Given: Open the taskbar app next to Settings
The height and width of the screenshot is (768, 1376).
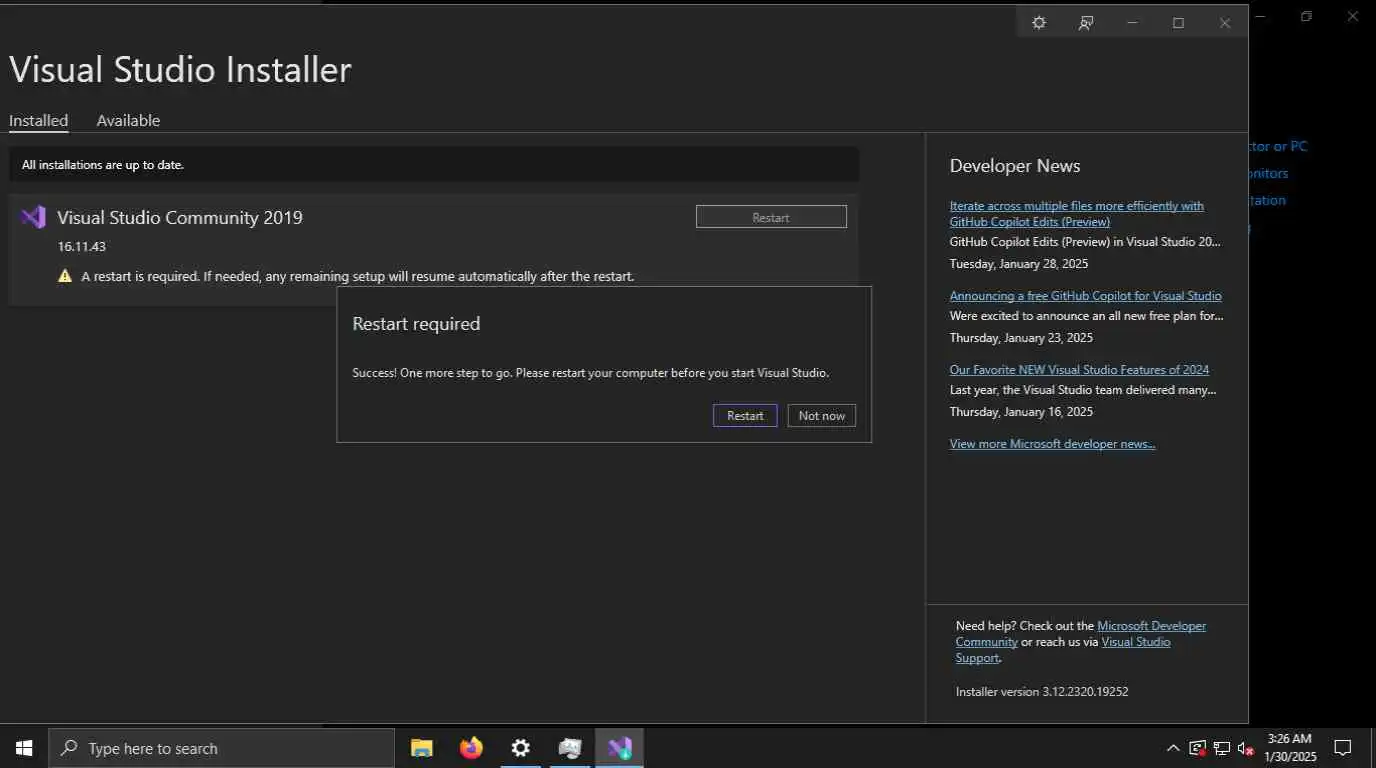Looking at the screenshot, I should pos(570,748).
